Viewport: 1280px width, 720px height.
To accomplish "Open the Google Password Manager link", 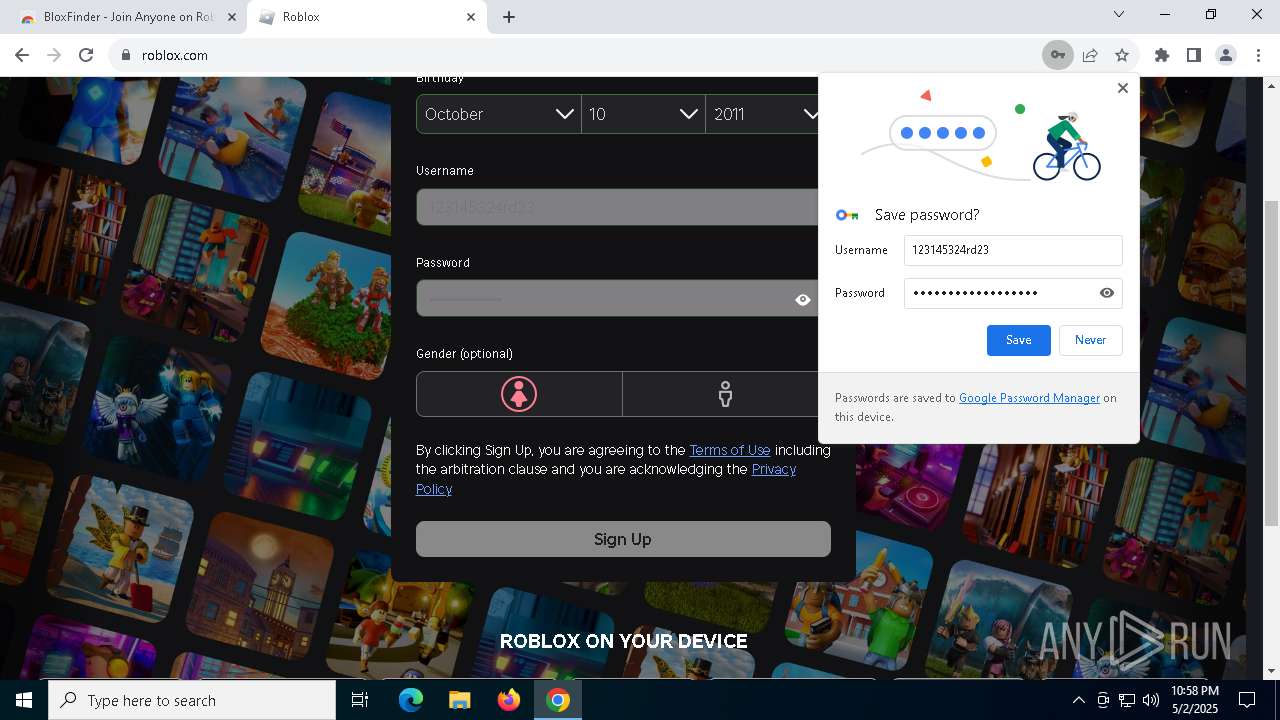I will [1029, 398].
